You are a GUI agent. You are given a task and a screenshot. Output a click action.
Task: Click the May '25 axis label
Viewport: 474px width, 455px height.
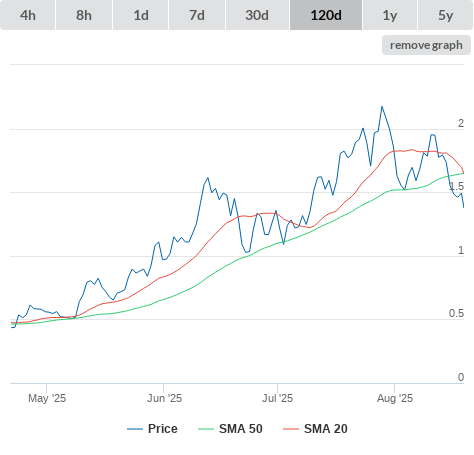coord(47,398)
